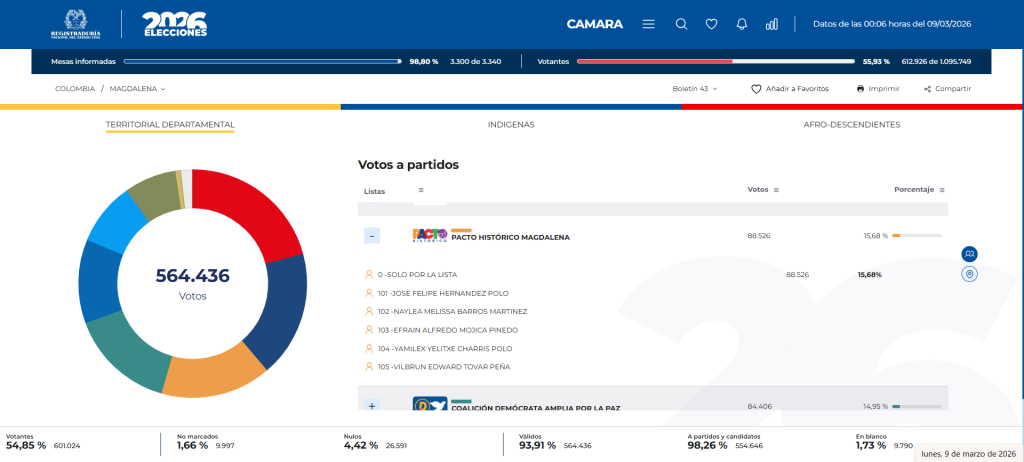Click the Imprimir button
This screenshot has height=462, width=1024.
pos(878,89)
